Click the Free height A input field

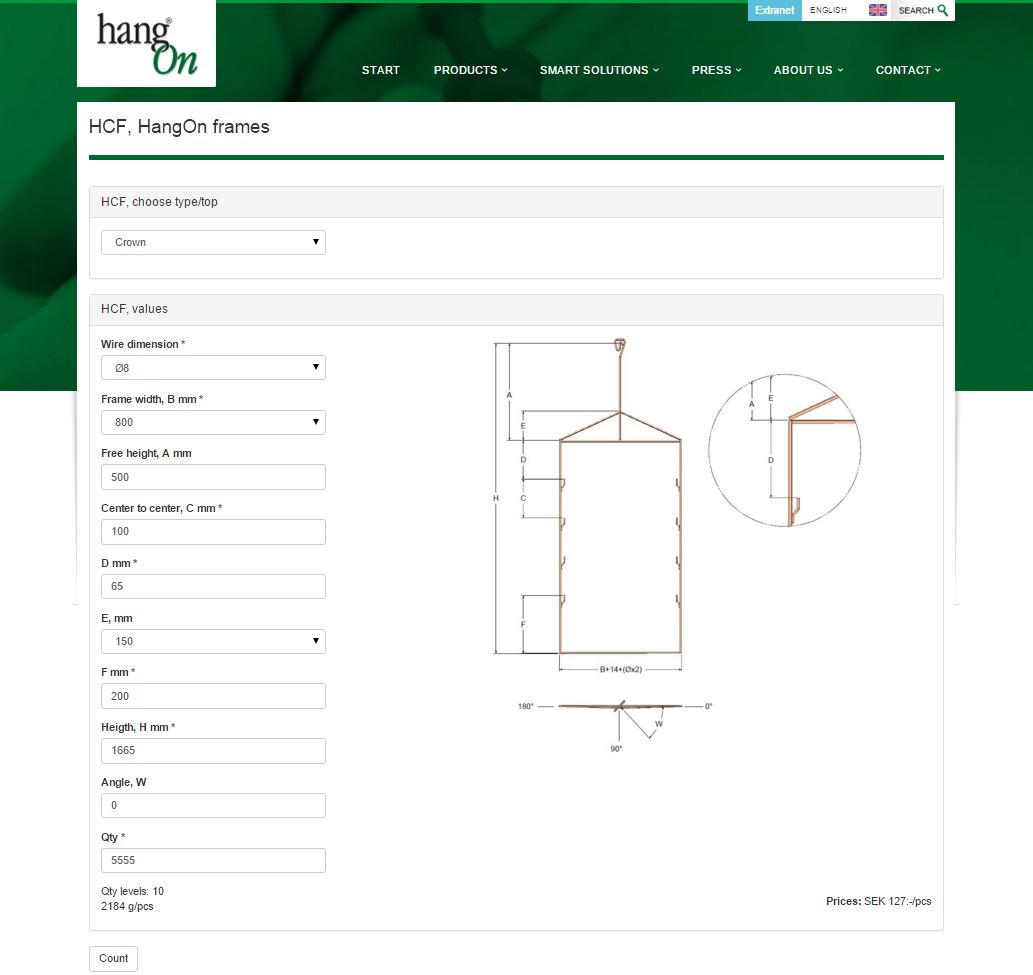click(213, 477)
